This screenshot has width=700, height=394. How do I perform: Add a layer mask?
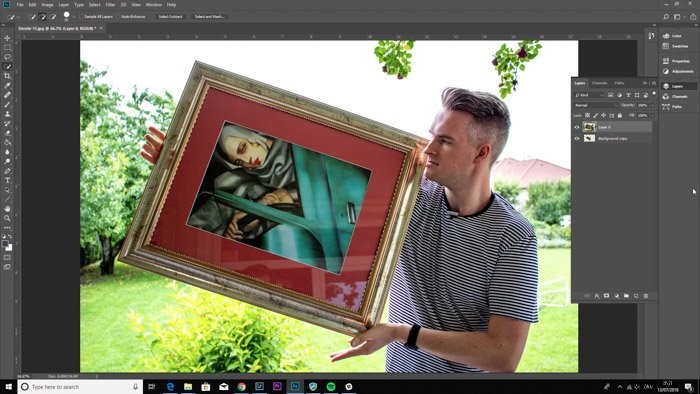(x=606, y=296)
